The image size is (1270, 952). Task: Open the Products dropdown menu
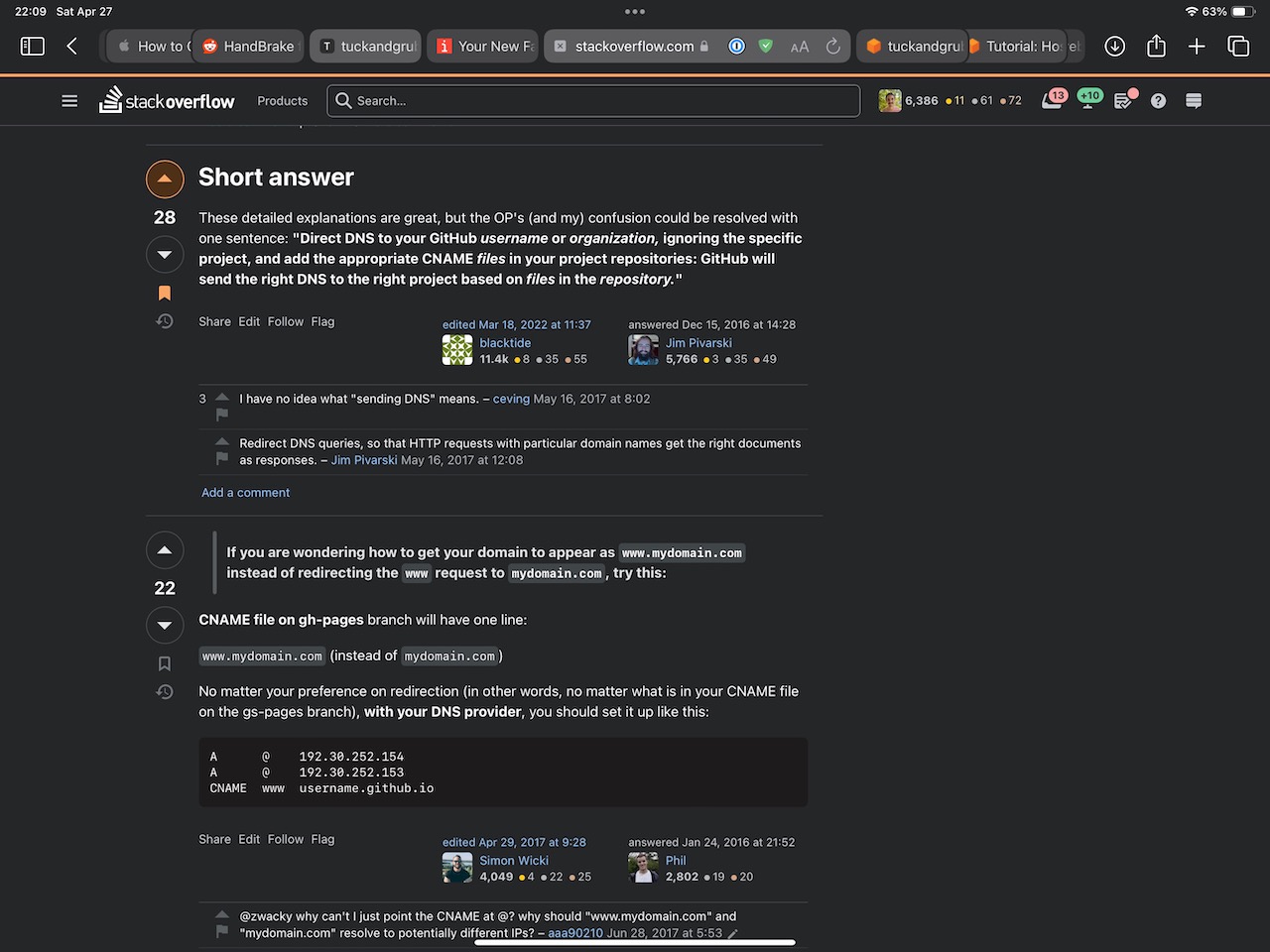click(282, 101)
